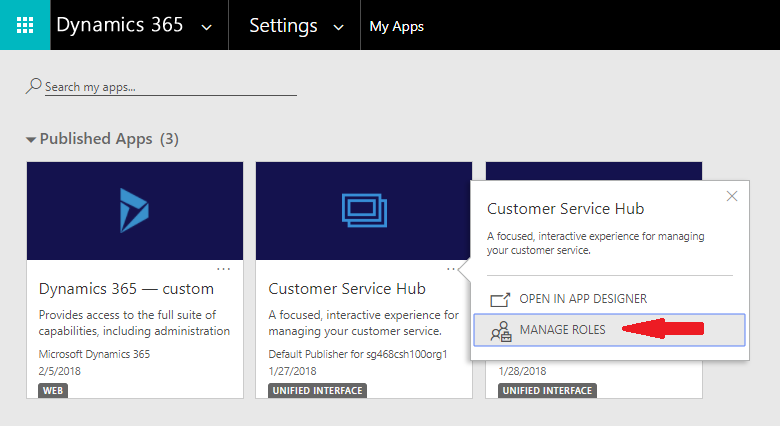Open ellipsis menu on Customer Service Hub tile
The width and height of the screenshot is (780, 426).
[x=453, y=269]
